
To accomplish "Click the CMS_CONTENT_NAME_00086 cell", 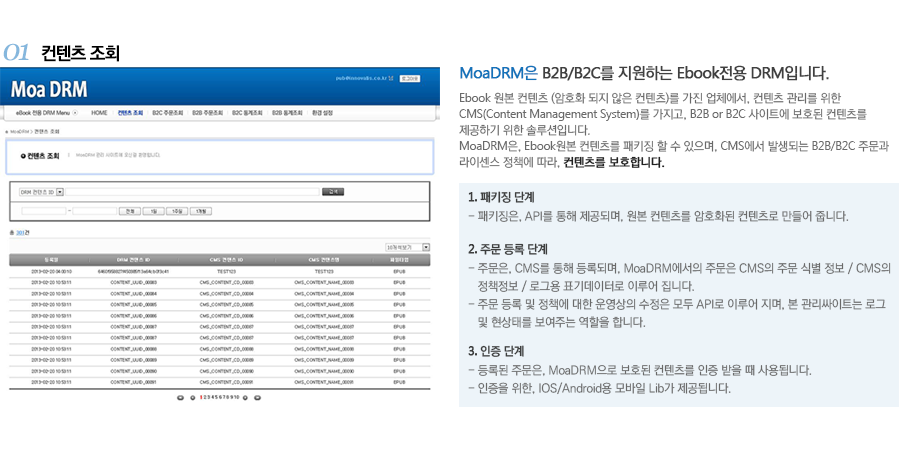I will pos(324,316).
